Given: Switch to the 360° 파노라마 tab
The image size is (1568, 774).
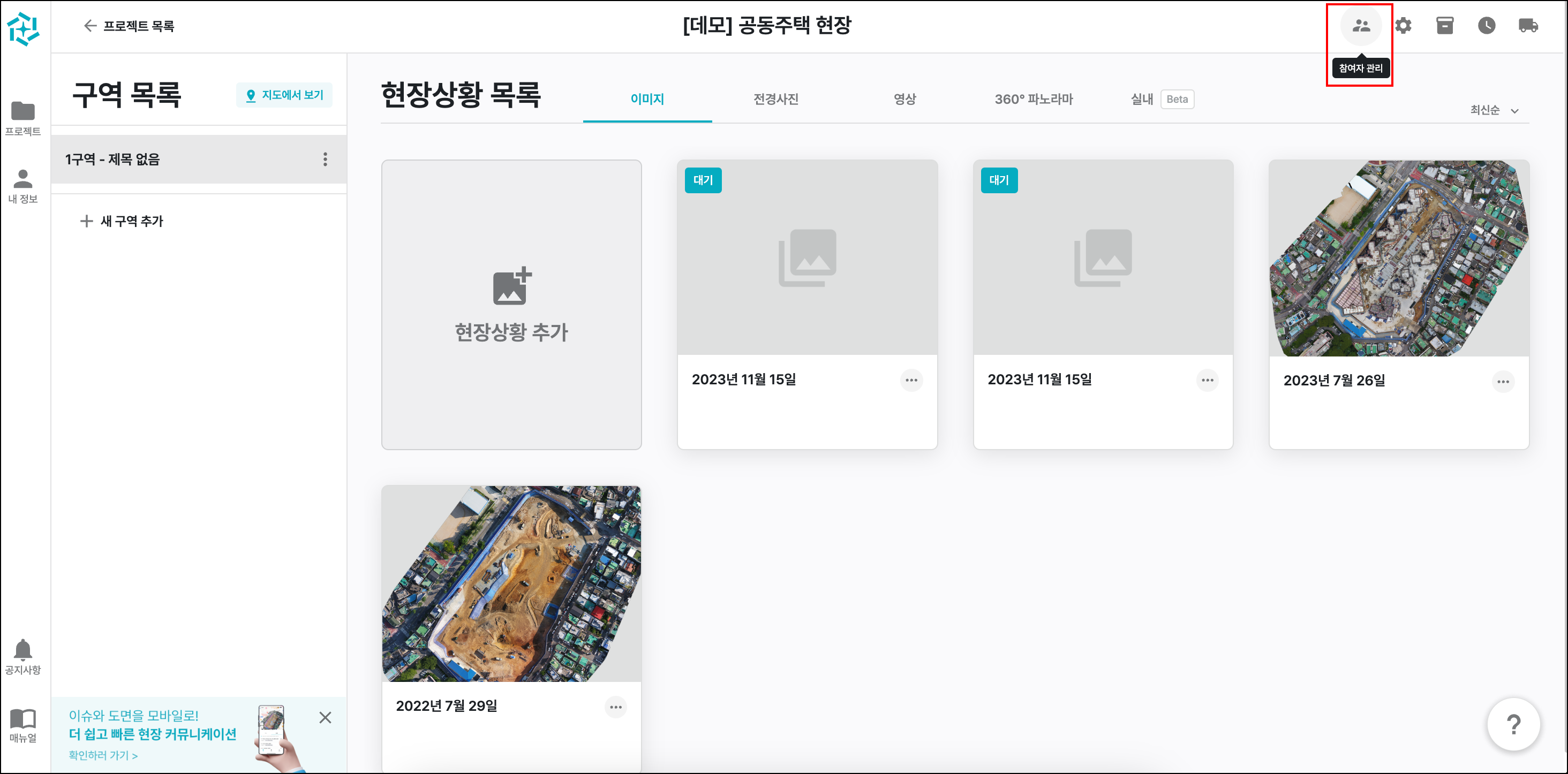Looking at the screenshot, I should 1033,99.
